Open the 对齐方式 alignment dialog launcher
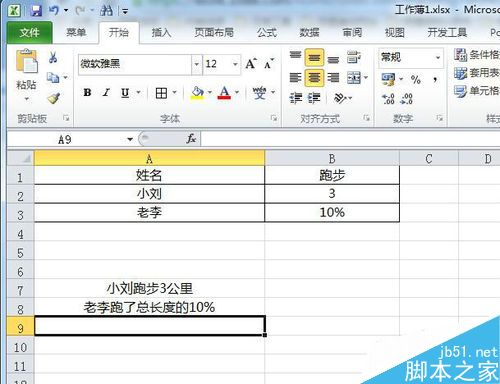 366,118
